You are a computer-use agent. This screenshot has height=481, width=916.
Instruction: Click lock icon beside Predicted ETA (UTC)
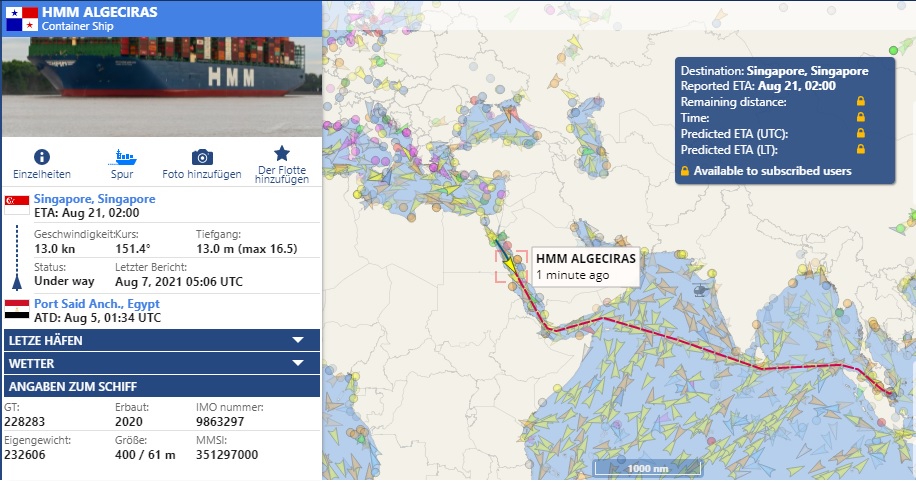pos(861,133)
